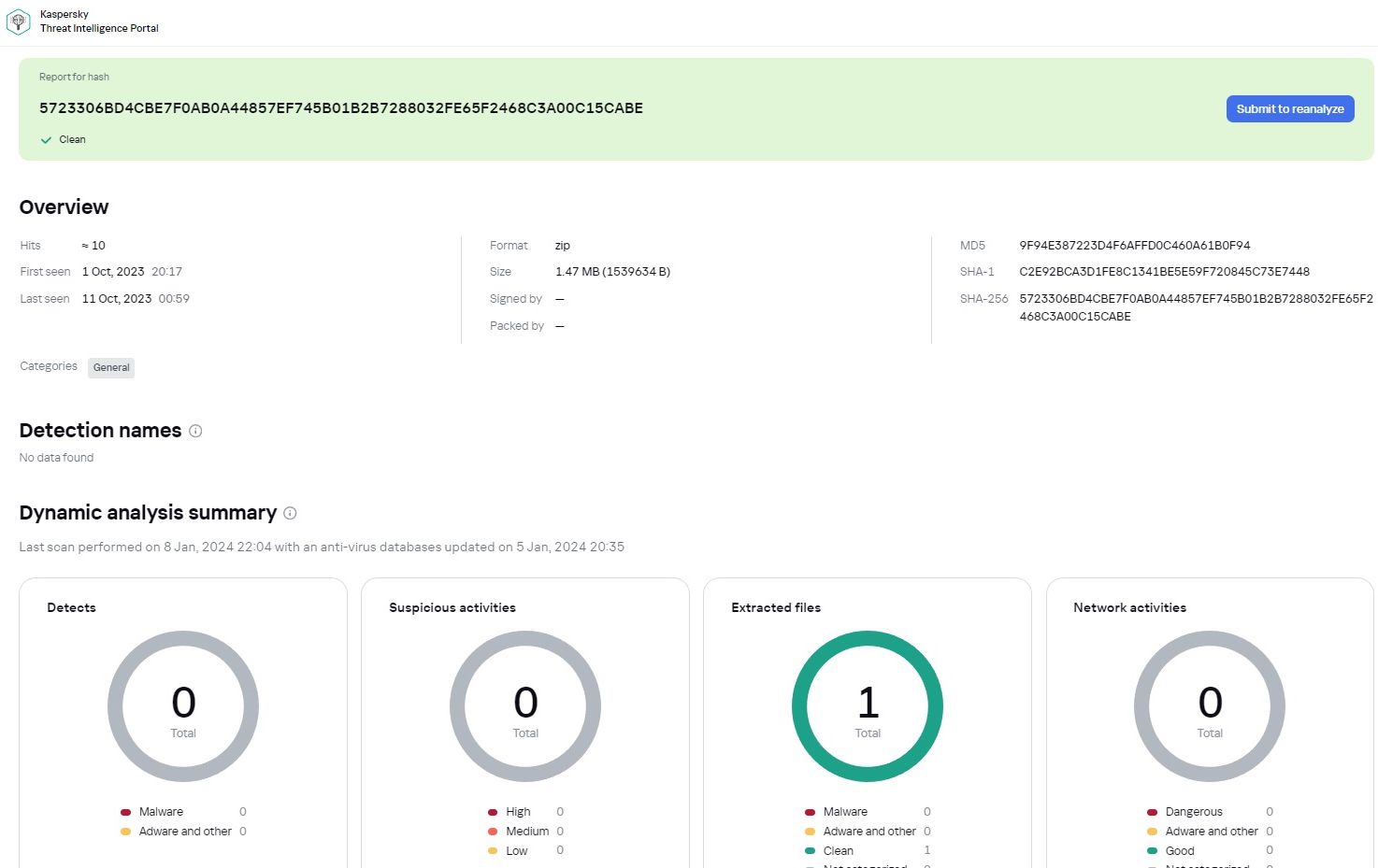Click the Dangerous legend dot under Network activities
1378x868 pixels.
[1152, 811]
